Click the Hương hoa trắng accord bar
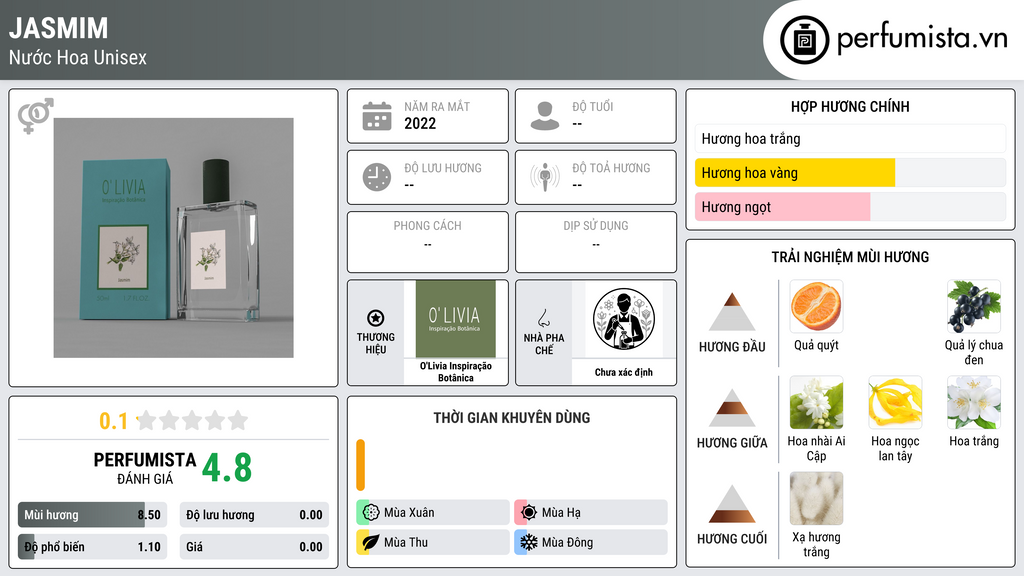Viewport: 1024px width, 576px height. tap(850, 138)
